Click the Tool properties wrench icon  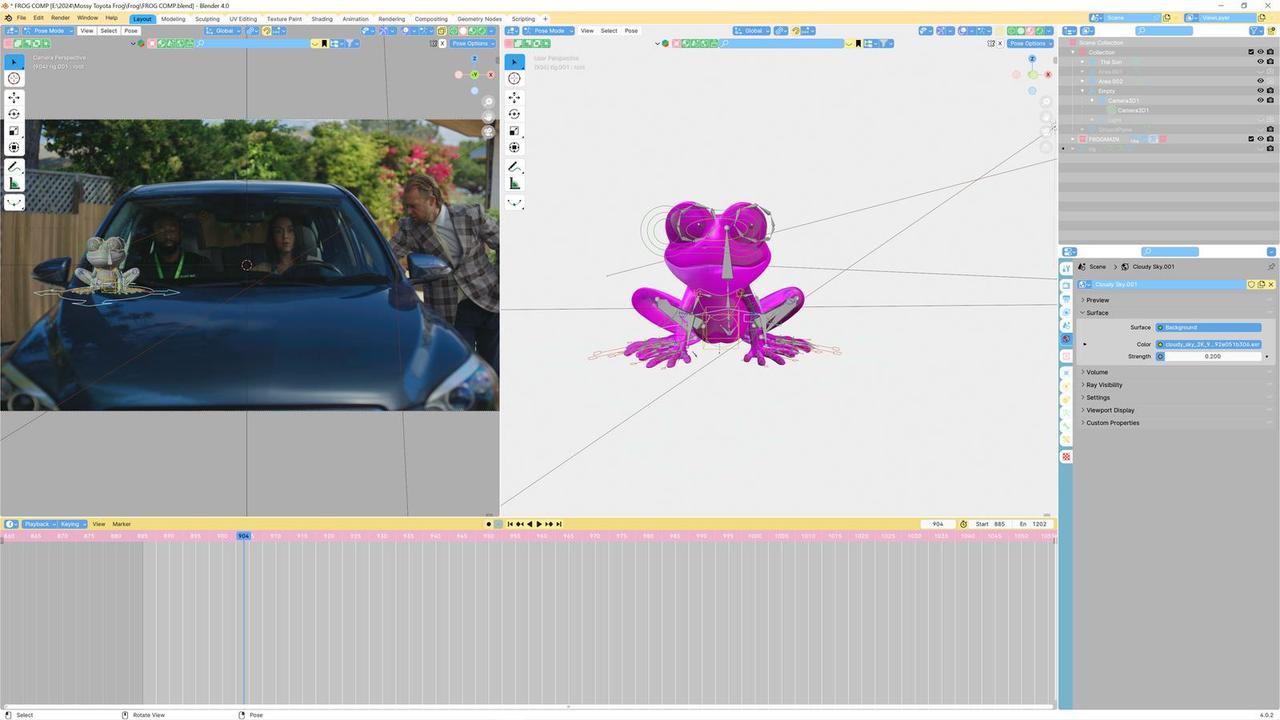coord(1066,268)
